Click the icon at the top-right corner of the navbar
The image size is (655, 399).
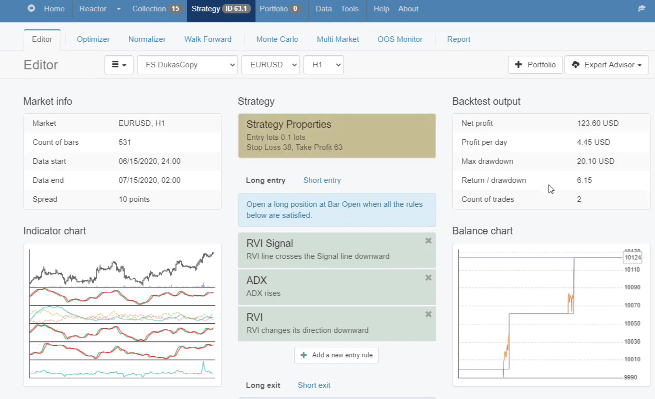click(642, 8)
